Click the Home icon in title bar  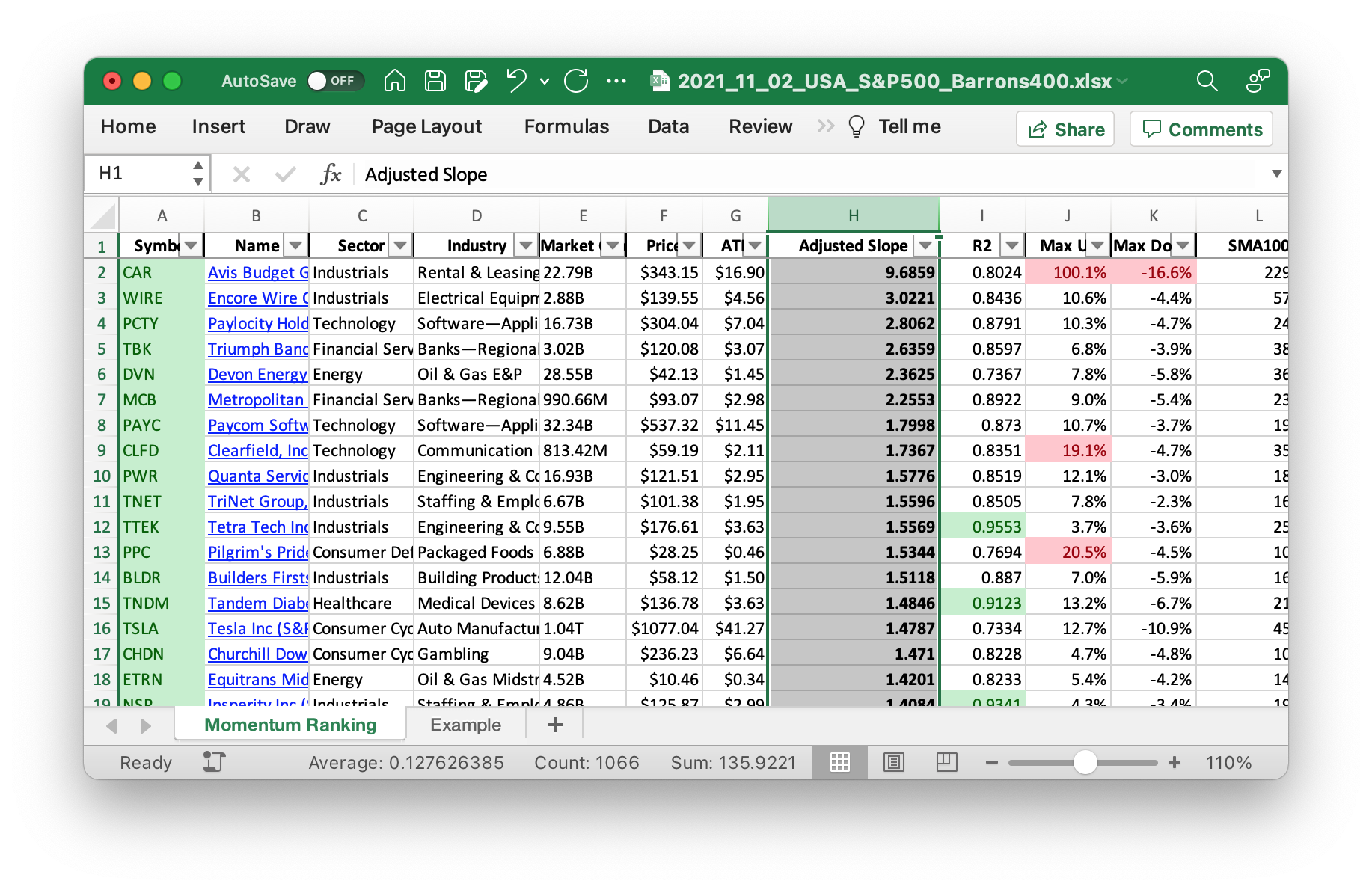point(394,81)
